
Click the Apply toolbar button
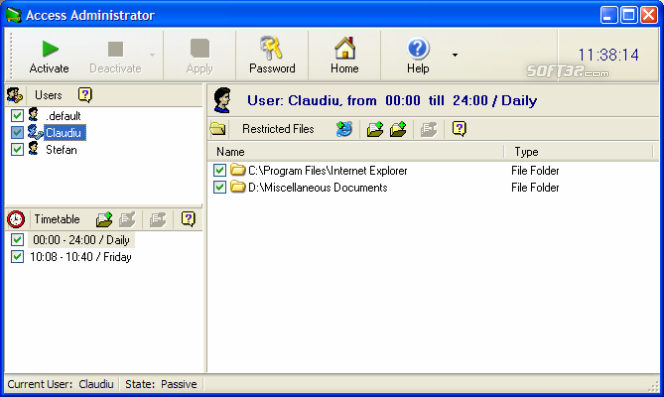point(199,56)
